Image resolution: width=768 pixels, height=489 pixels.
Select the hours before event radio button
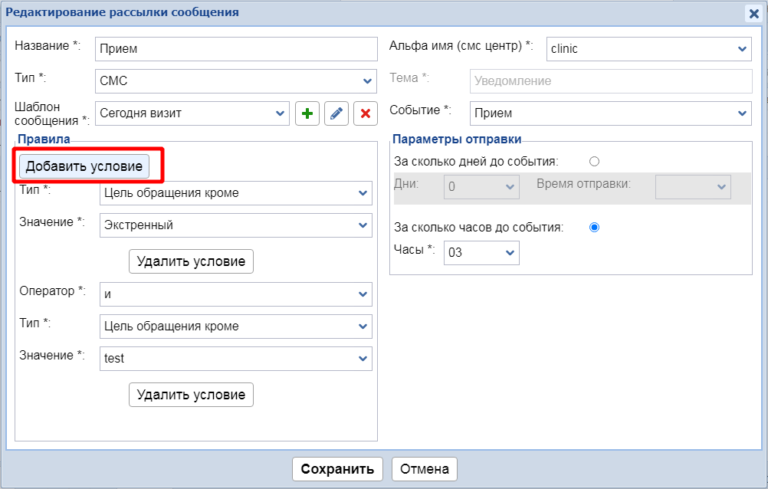tap(595, 227)
